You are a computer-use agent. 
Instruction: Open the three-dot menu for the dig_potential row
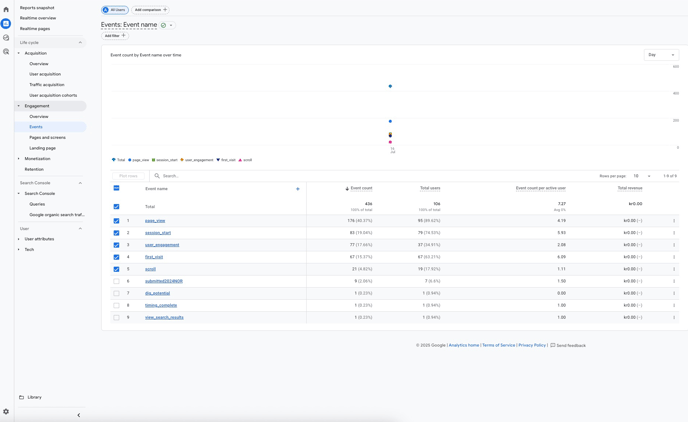[x=674, y=293]
